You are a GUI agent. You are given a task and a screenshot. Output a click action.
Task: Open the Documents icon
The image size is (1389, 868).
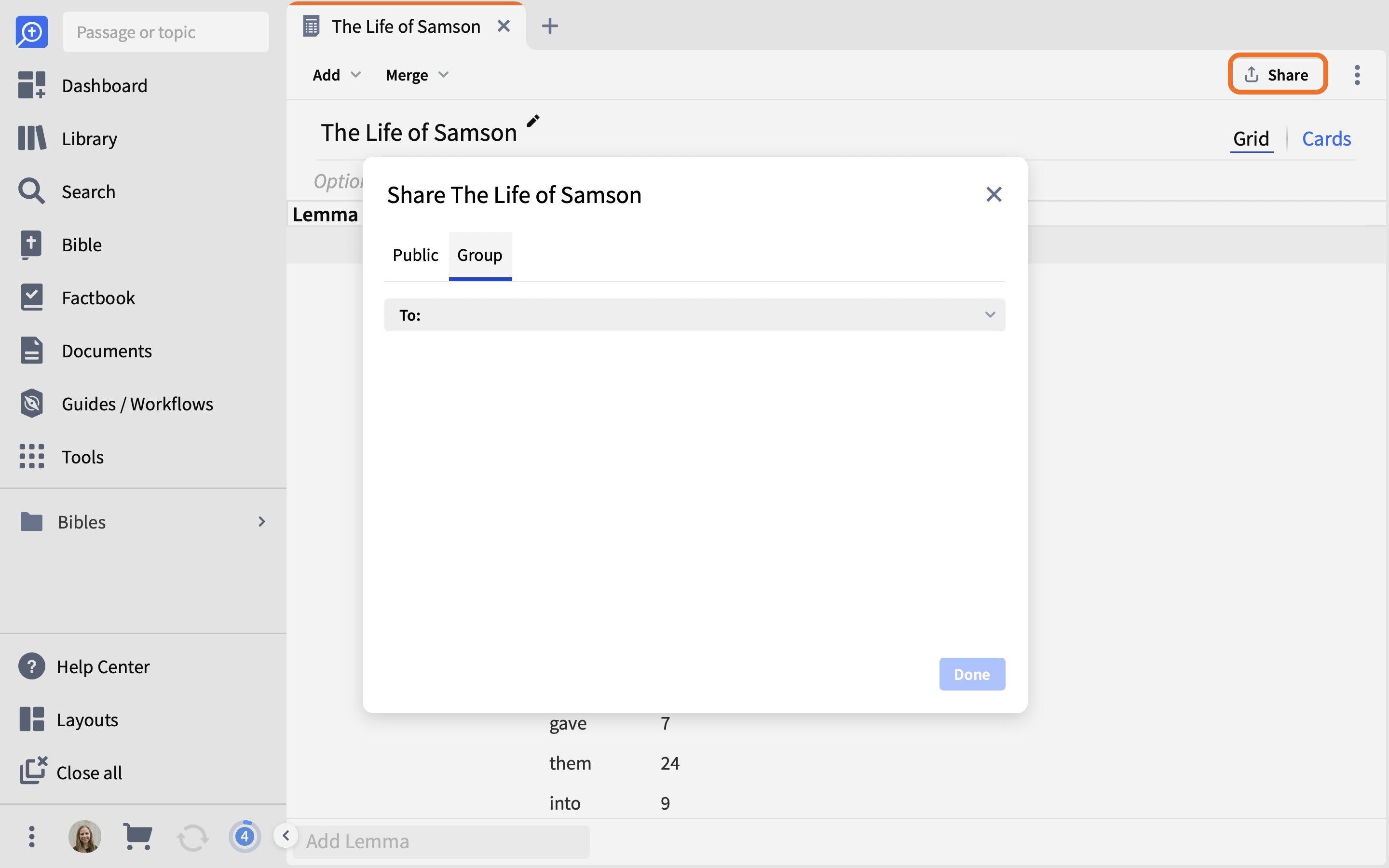[x=31, y=350]
